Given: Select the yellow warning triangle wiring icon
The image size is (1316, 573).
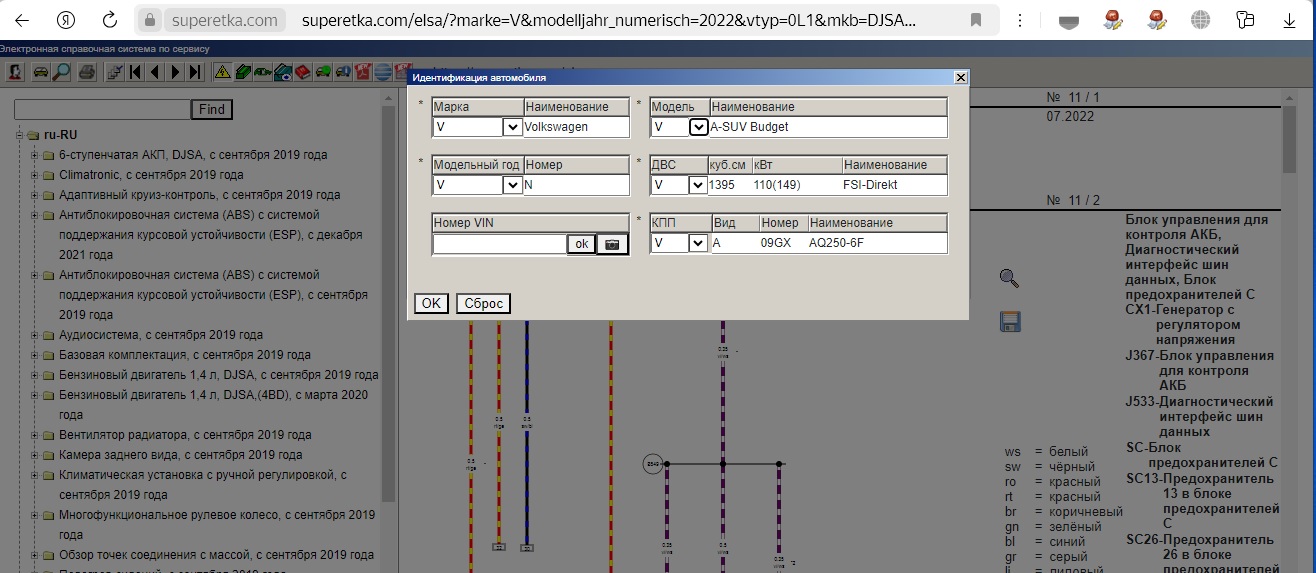Looking at the screenshot, I should point(223,72).
